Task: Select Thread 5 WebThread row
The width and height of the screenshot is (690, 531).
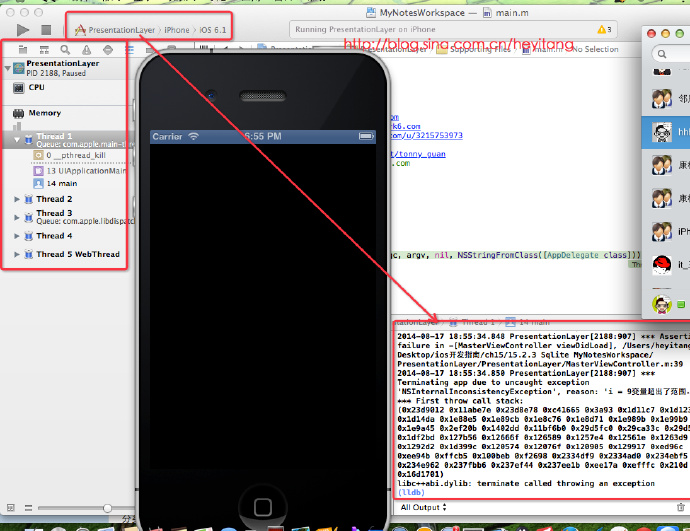Action: click(x=65, y=254)
